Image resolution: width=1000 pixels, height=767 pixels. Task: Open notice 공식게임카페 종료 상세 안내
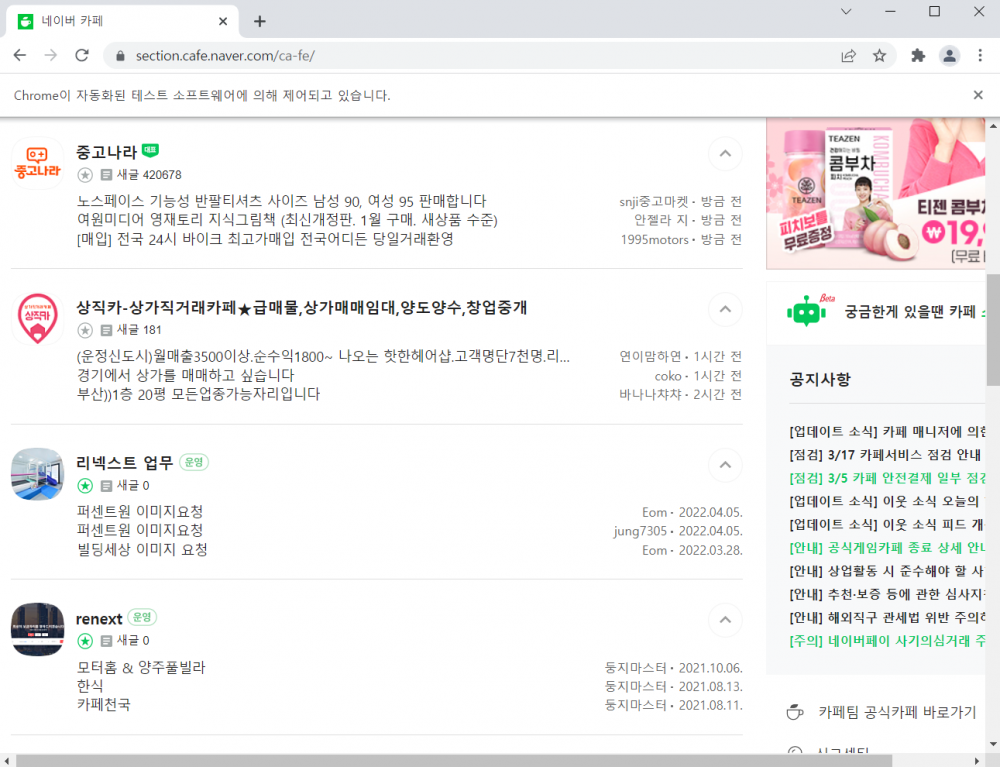[887, 548]
